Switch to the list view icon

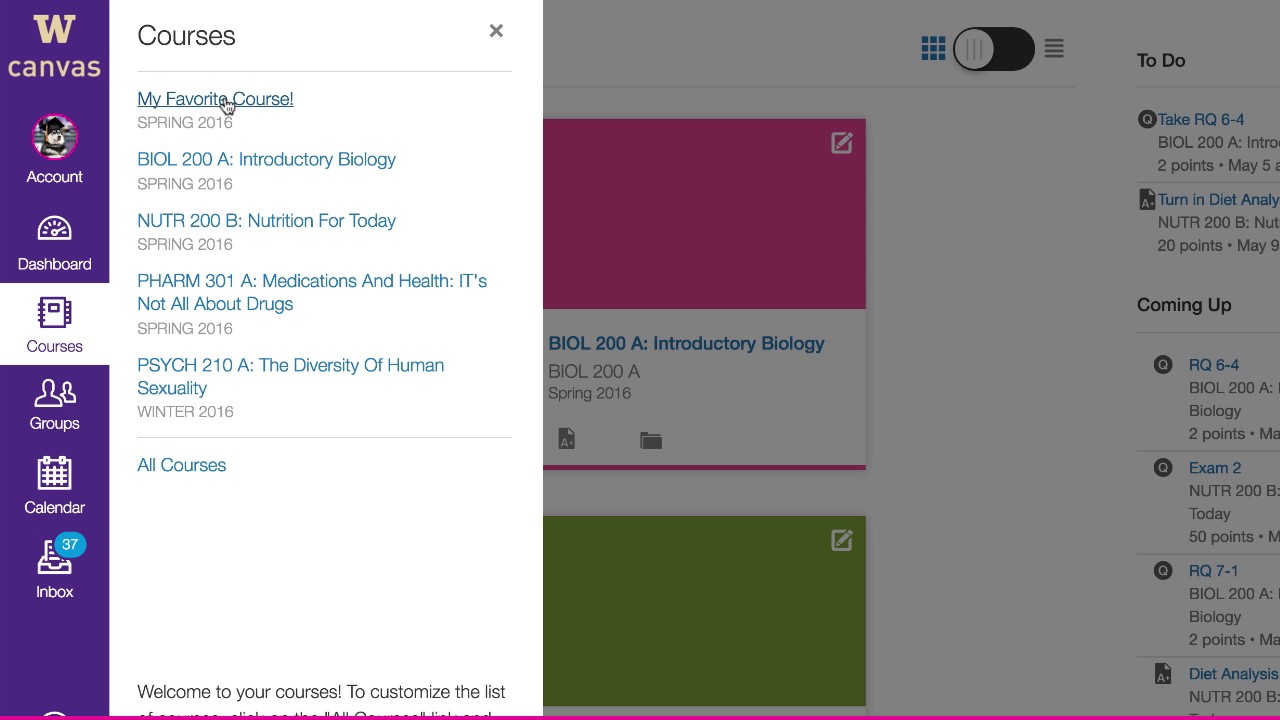1054,49
